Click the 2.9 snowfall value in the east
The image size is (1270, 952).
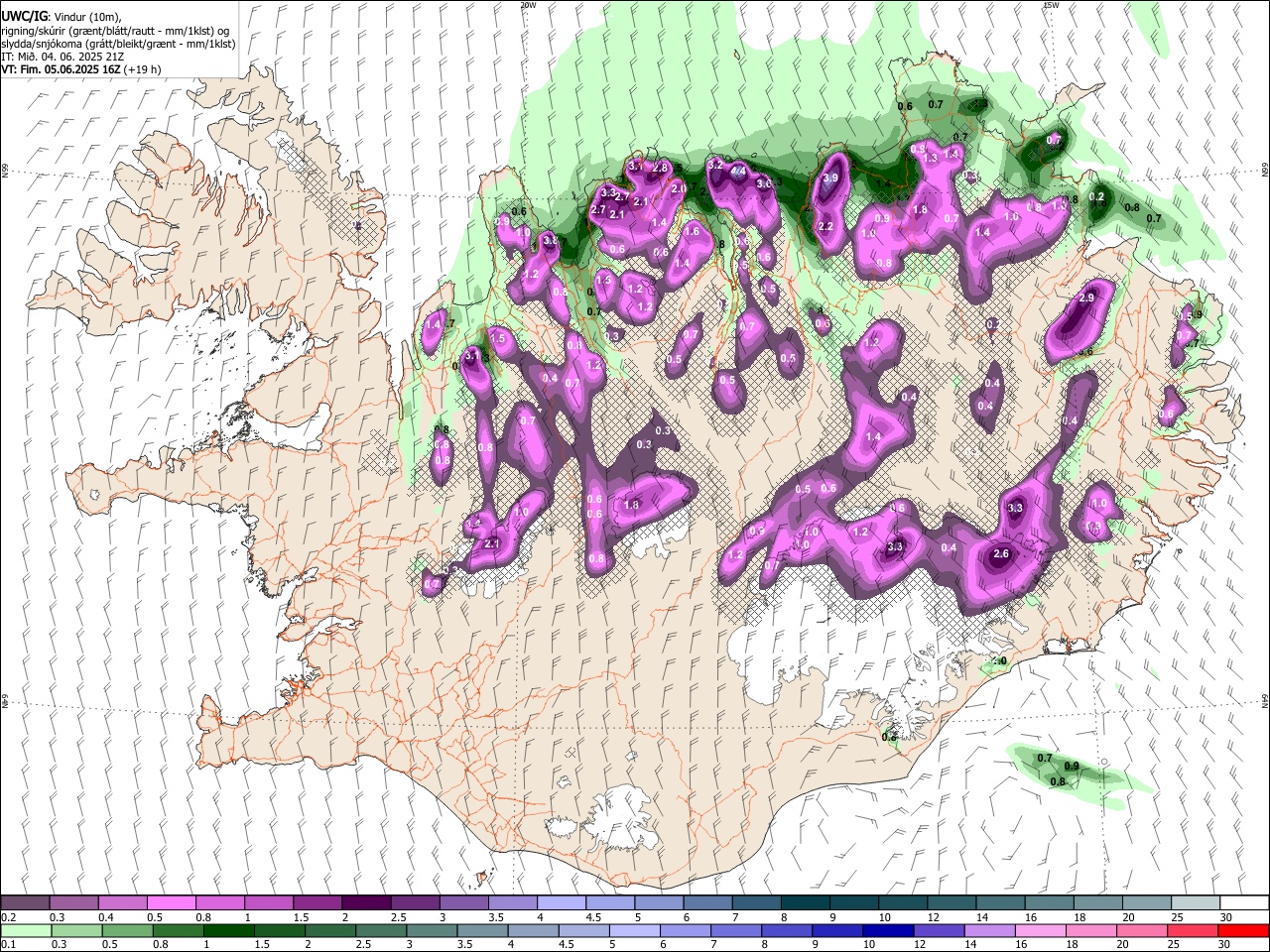[x=1085, y=297]
